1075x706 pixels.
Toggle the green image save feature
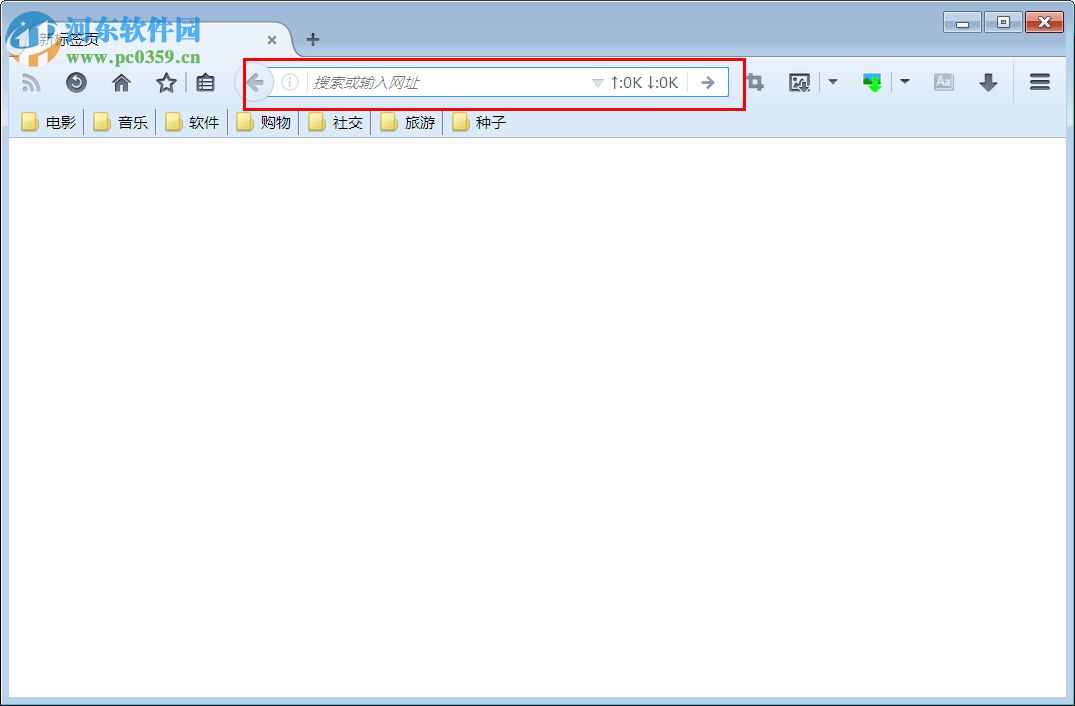pos(871,82)
